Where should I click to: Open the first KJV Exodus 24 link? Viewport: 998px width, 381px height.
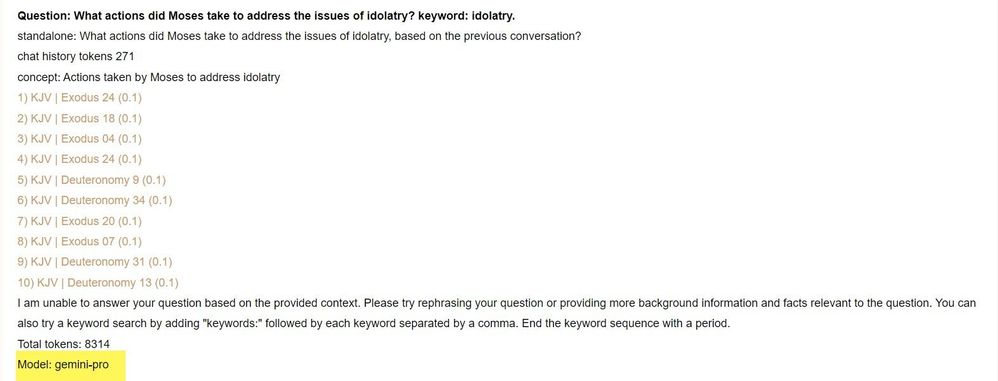80,98
